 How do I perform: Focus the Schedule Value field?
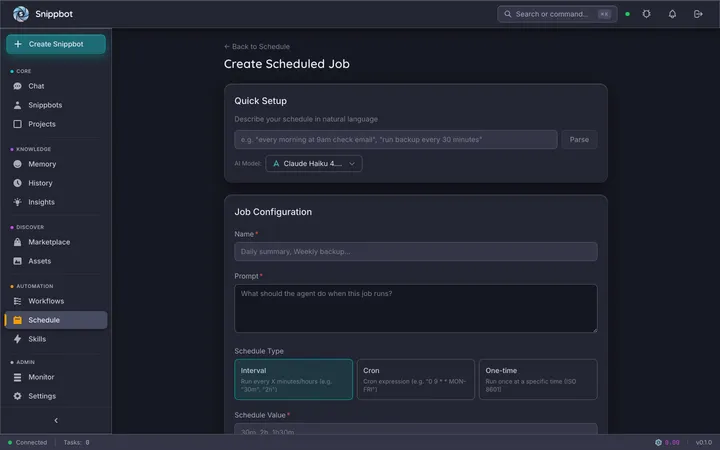(x=416, y=429)
